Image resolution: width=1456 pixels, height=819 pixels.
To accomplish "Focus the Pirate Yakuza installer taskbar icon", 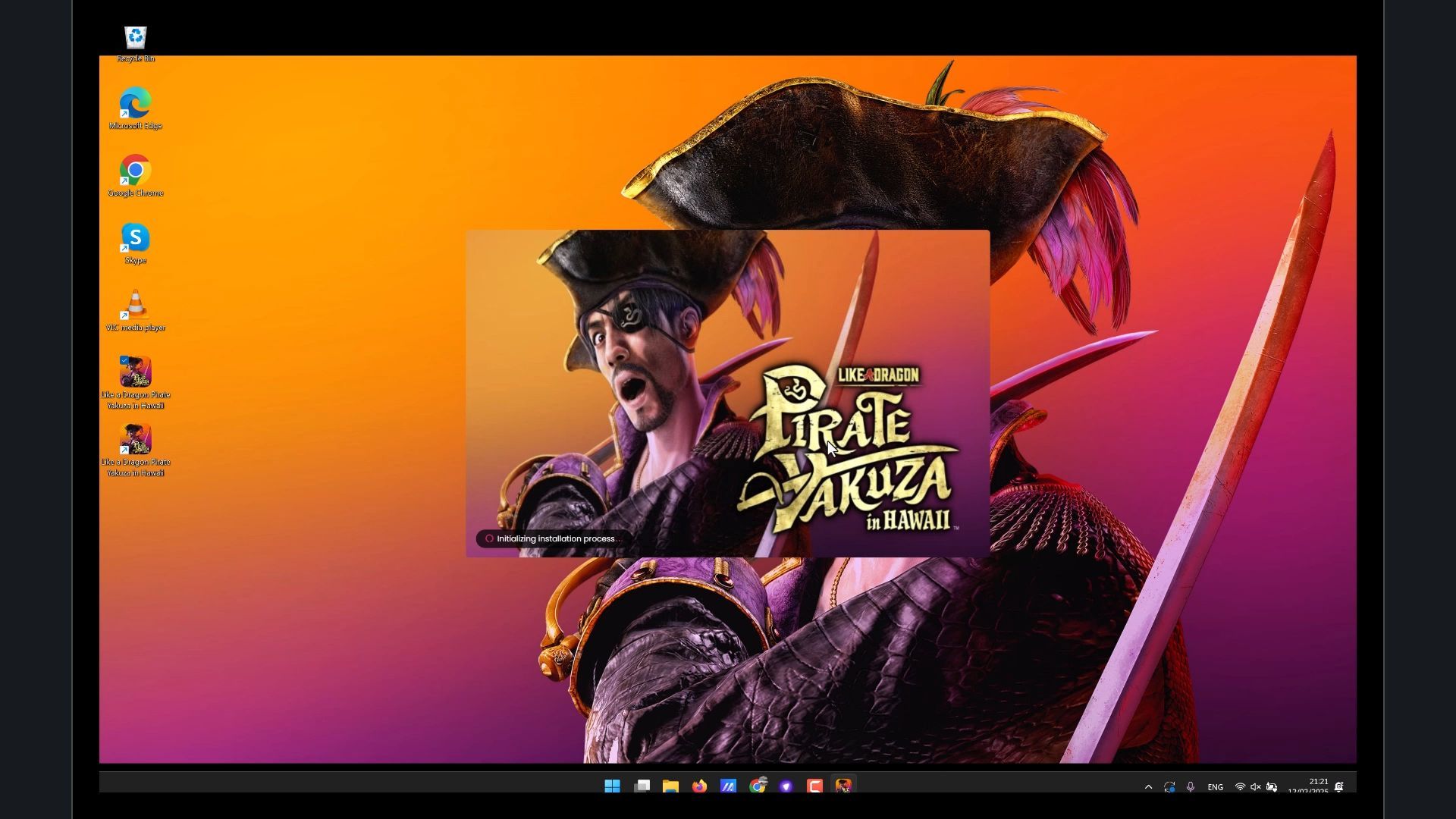I will click(x=843, y=786).
